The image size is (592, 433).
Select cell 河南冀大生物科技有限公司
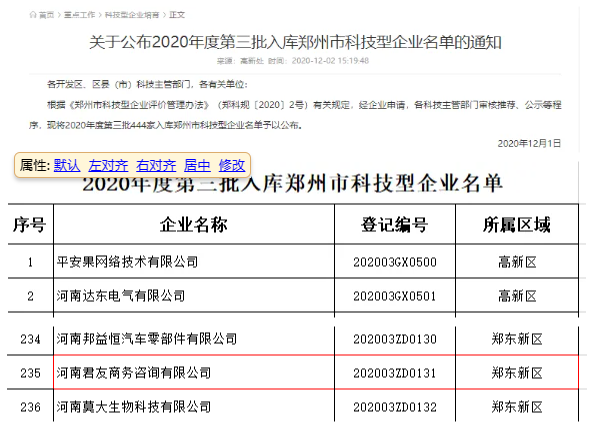pyautogui.click(x=134, y=407)
